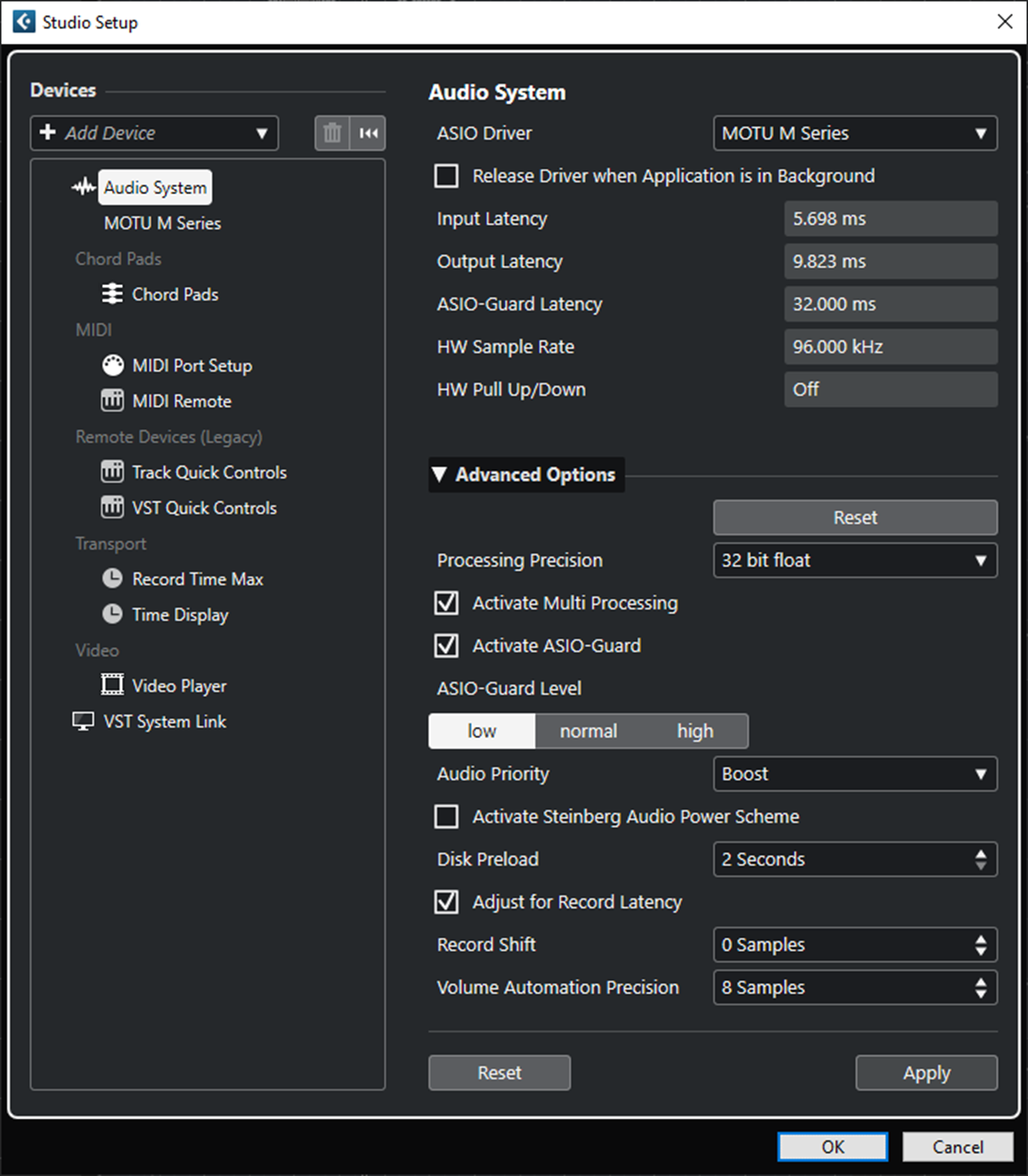Screen dimensions: 1028x1176
Task: Click the Record Shift stepper arrows
Action: pyautogui.click(x=981, y=945)
